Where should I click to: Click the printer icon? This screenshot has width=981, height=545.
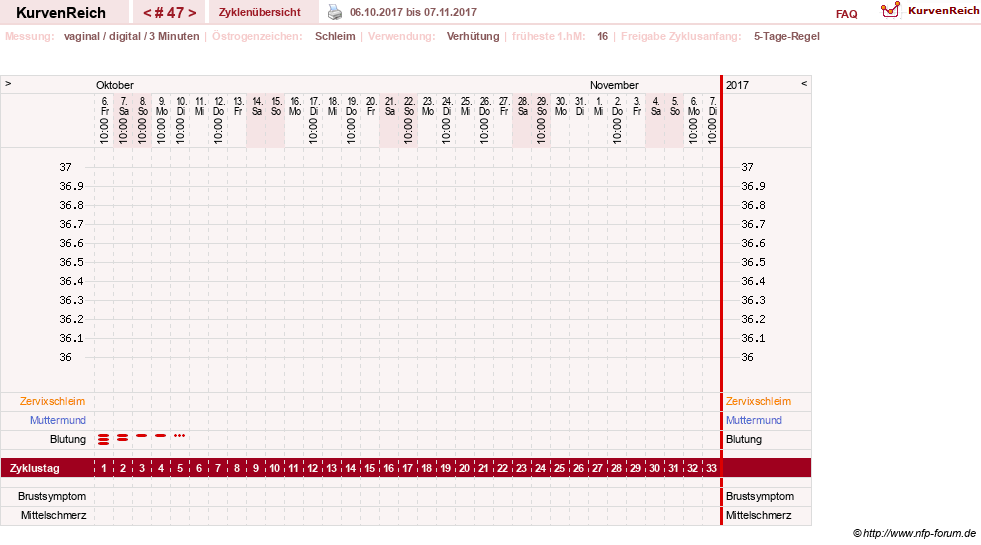[335, 12]
